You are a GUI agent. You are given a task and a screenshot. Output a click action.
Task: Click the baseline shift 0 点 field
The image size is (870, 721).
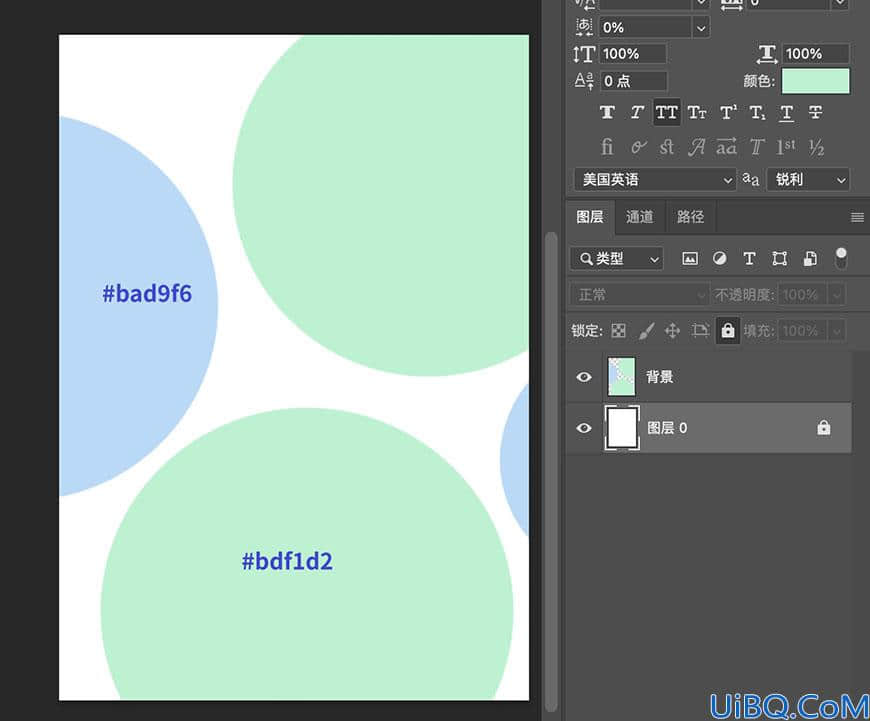point(633,81)
